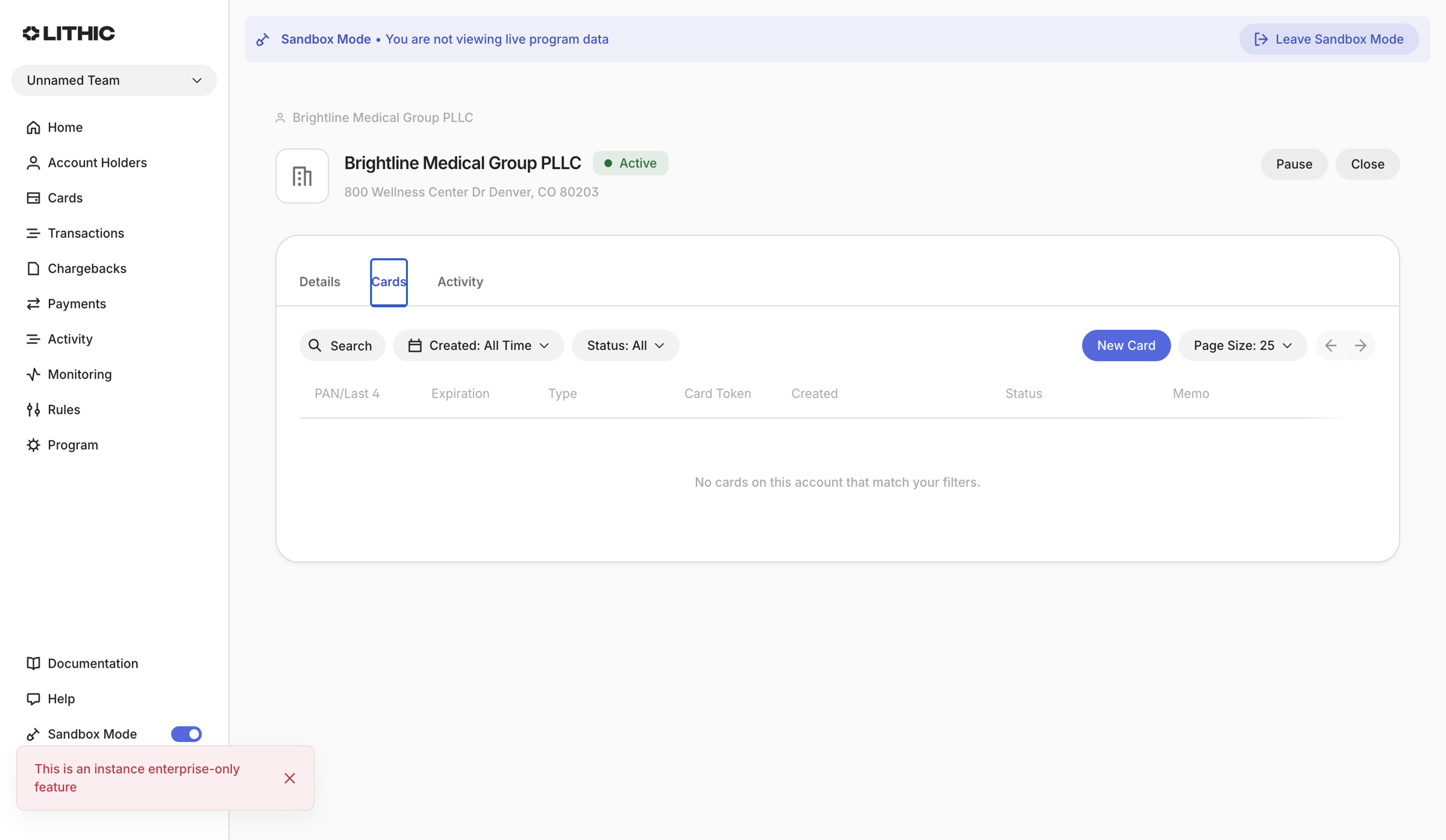Switch to the account Activity tab

pyautogui.click(x=460, y=282)
